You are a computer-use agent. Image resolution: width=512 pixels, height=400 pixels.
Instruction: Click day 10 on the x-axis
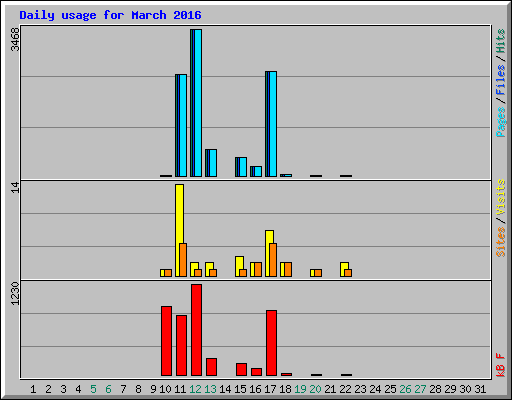click(165, 389)
